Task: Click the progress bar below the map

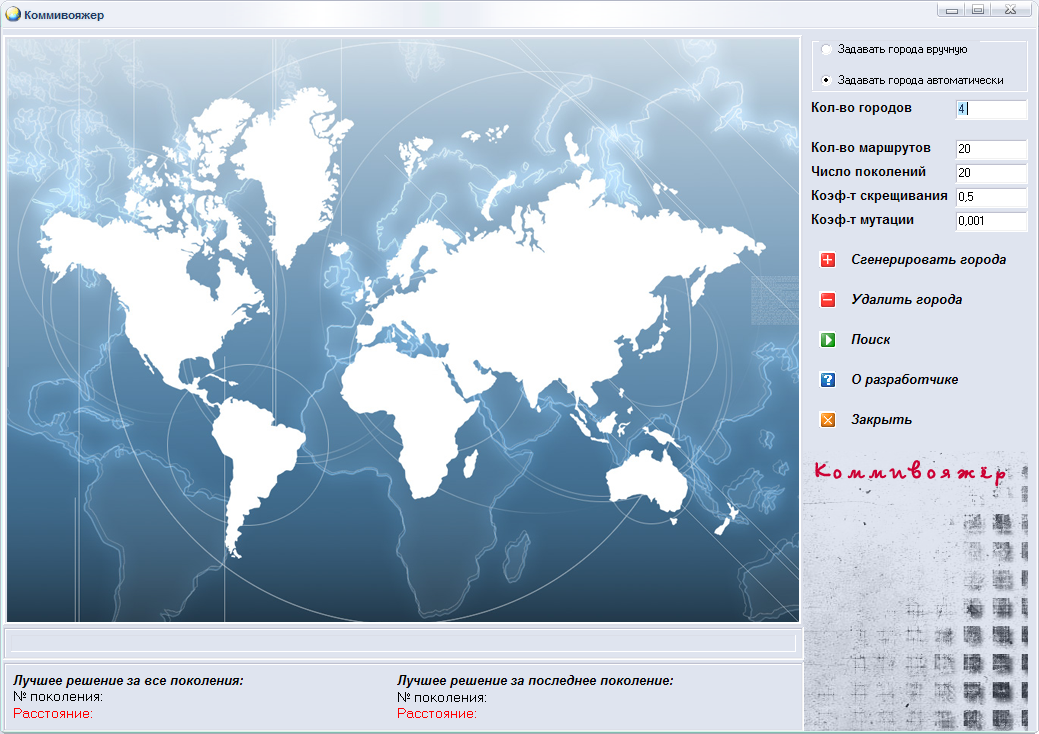Action: (403, 643)
